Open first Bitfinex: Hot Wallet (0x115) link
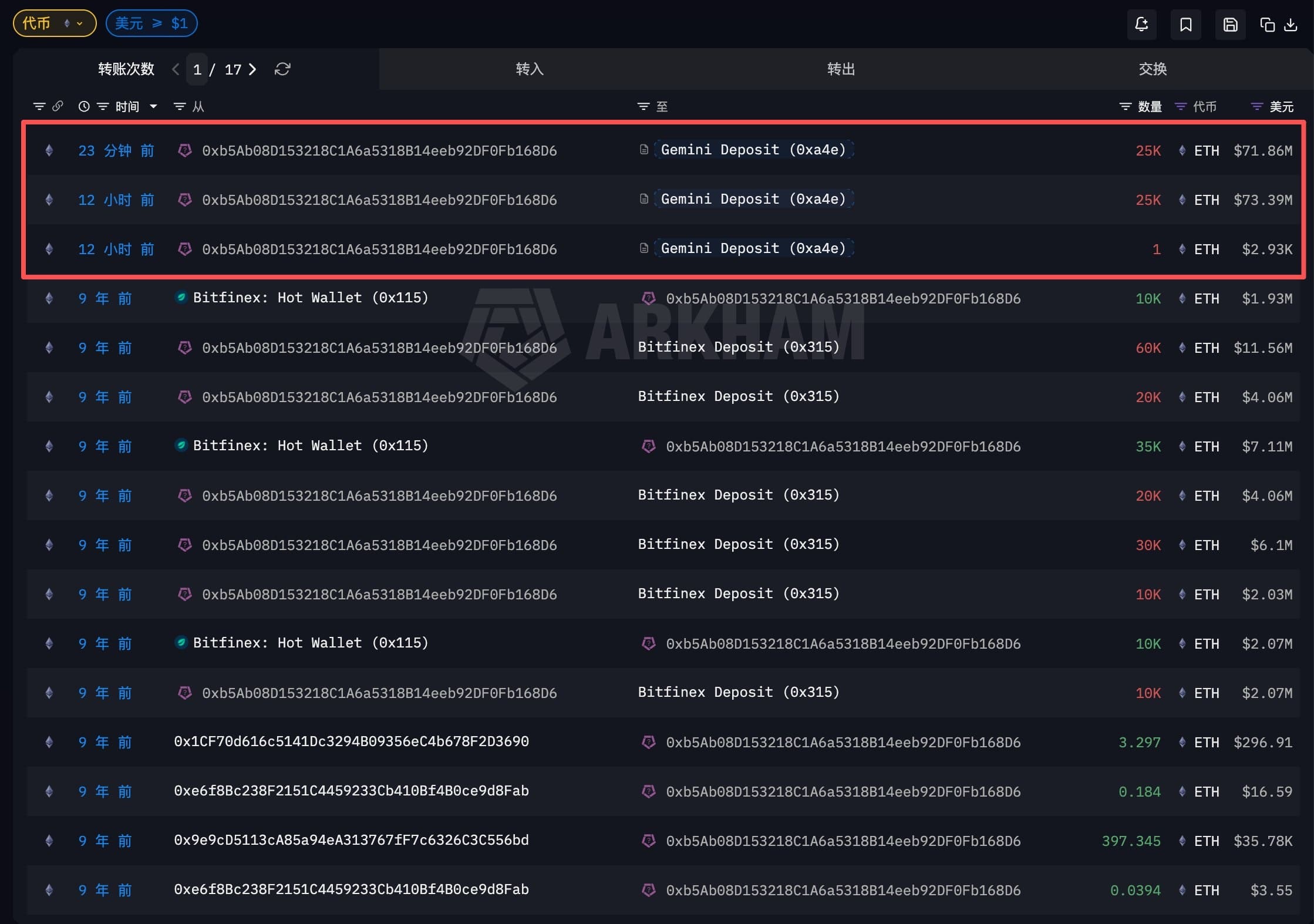The height and width of the screenshot is (924, 1314). (311, 298)
